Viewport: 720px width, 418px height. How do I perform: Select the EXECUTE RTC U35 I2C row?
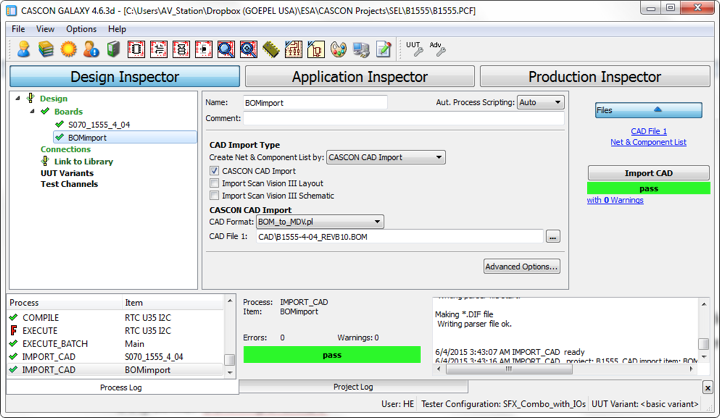pyautogui.click(x=116, y=331)
